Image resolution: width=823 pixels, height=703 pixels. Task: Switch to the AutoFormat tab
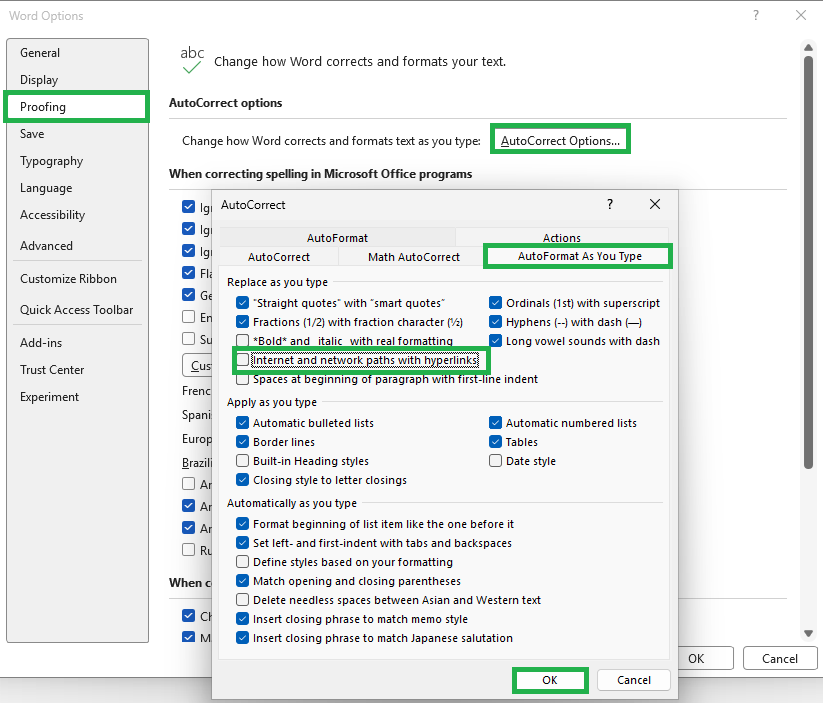(x=337, y=238)
